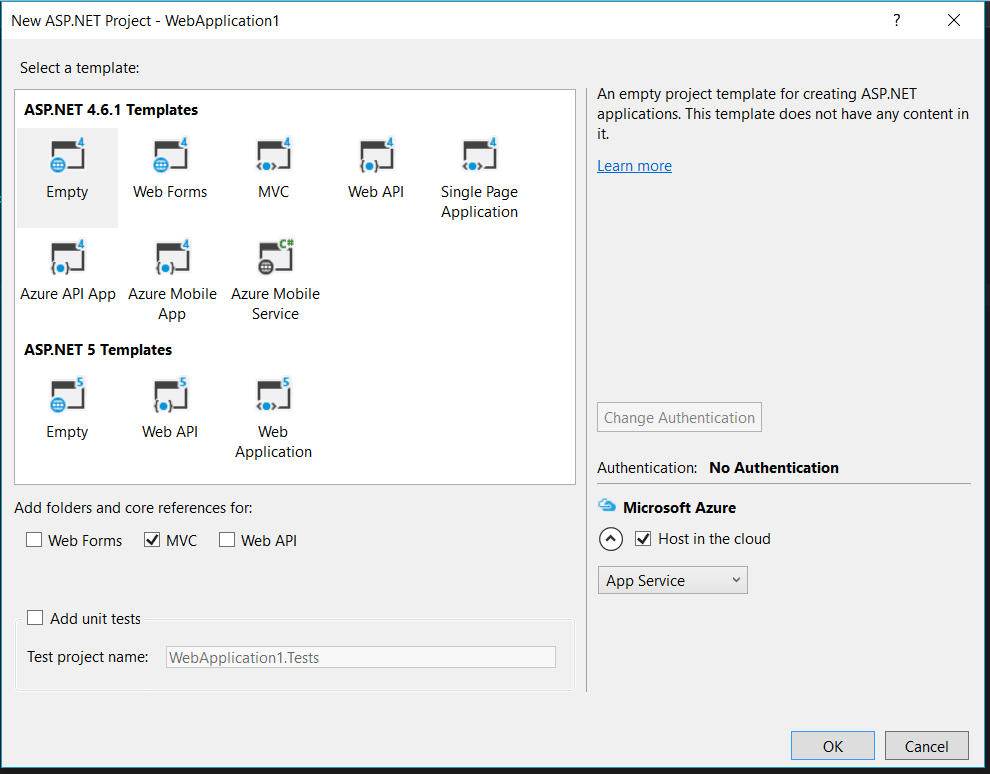
Task: Enable the Web Forms core references checkbox
Action: tap(34, 540)
